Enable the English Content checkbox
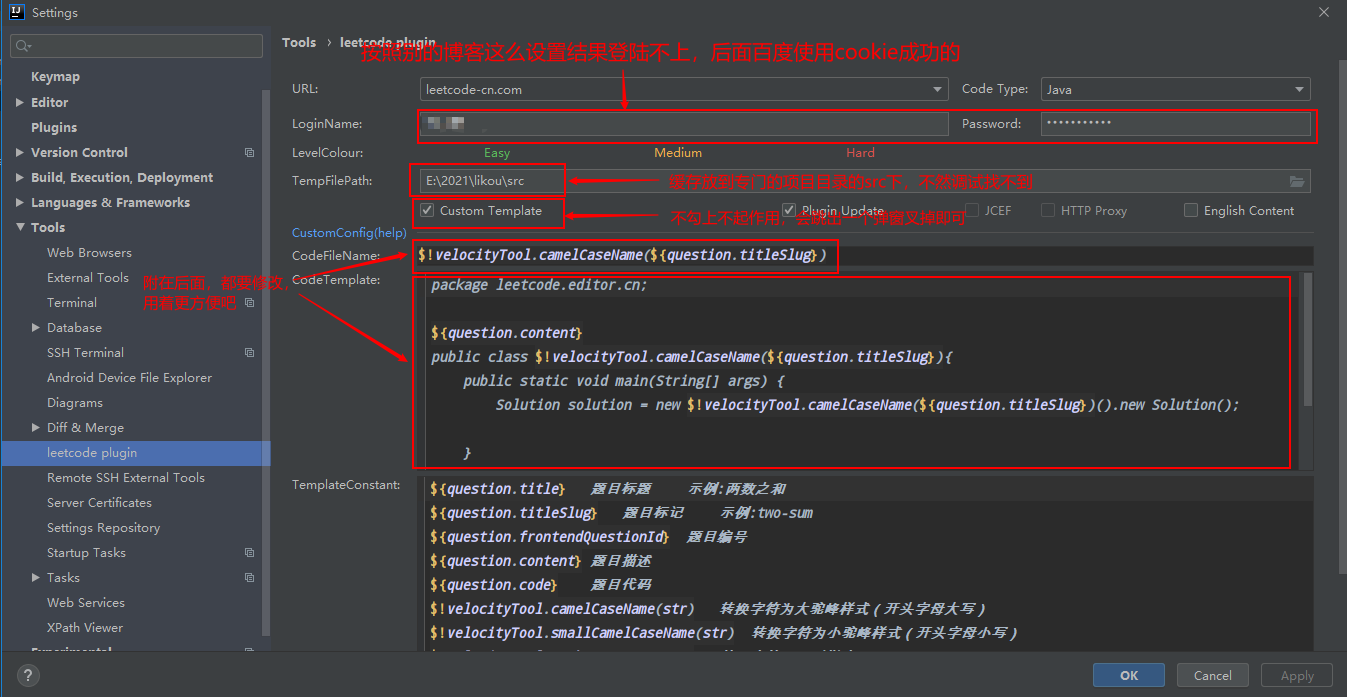 click(1191, 210)
